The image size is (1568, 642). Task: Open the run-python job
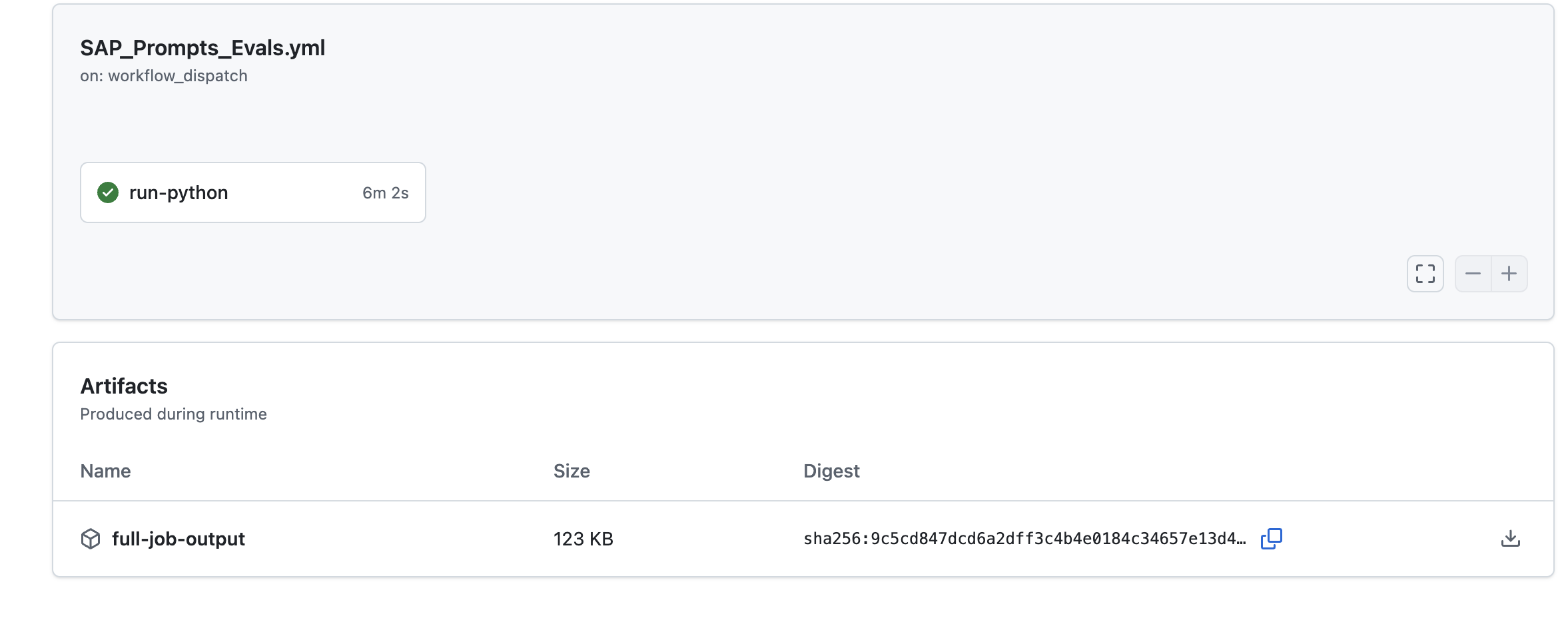(x=179, y=192)
